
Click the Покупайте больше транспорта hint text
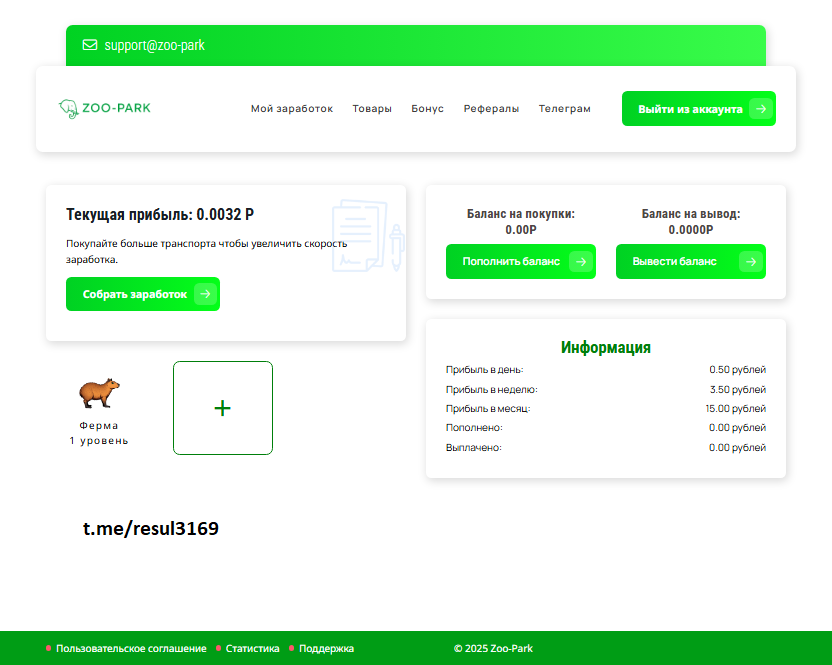click(x=206, y=252)
